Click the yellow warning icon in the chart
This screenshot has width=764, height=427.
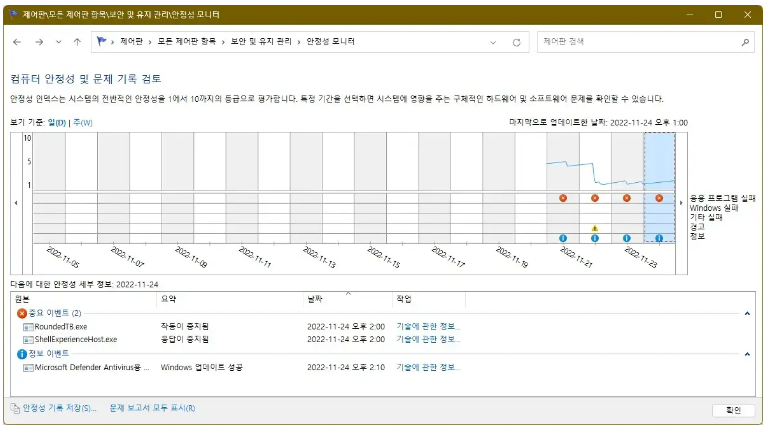click(595, 228)
